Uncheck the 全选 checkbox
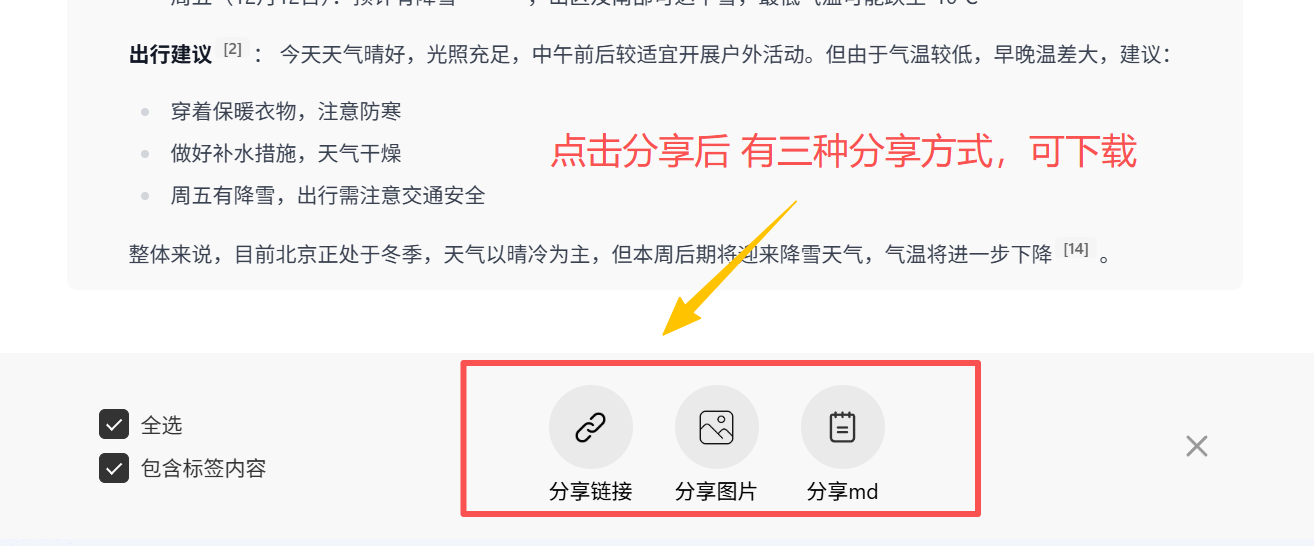 114,424
